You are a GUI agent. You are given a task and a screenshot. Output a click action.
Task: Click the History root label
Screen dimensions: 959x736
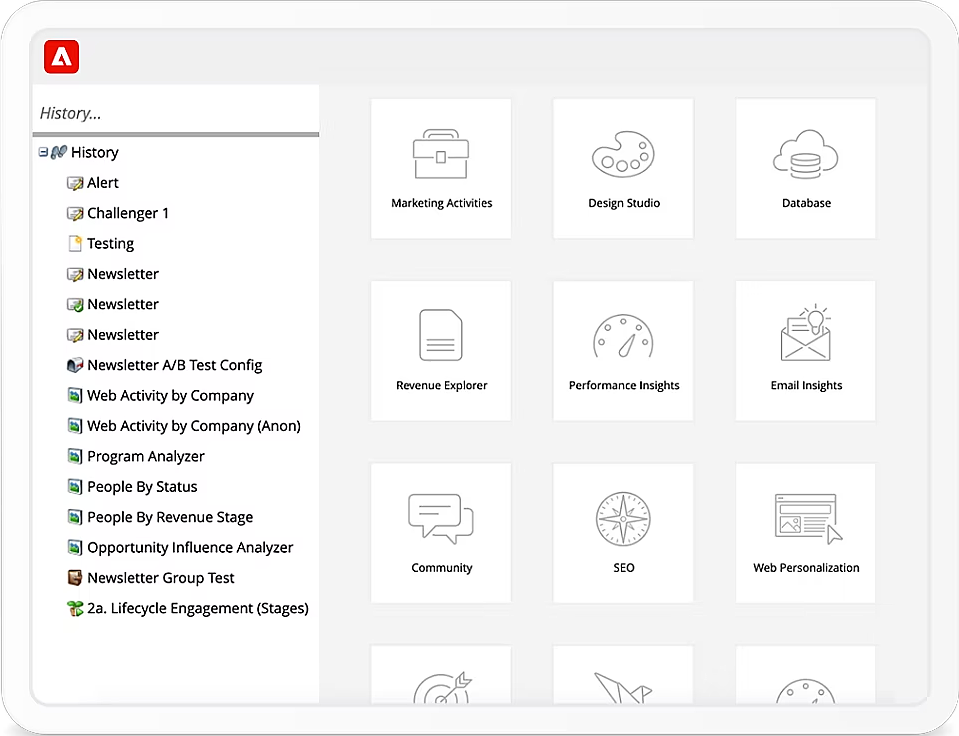coord(95,152)
